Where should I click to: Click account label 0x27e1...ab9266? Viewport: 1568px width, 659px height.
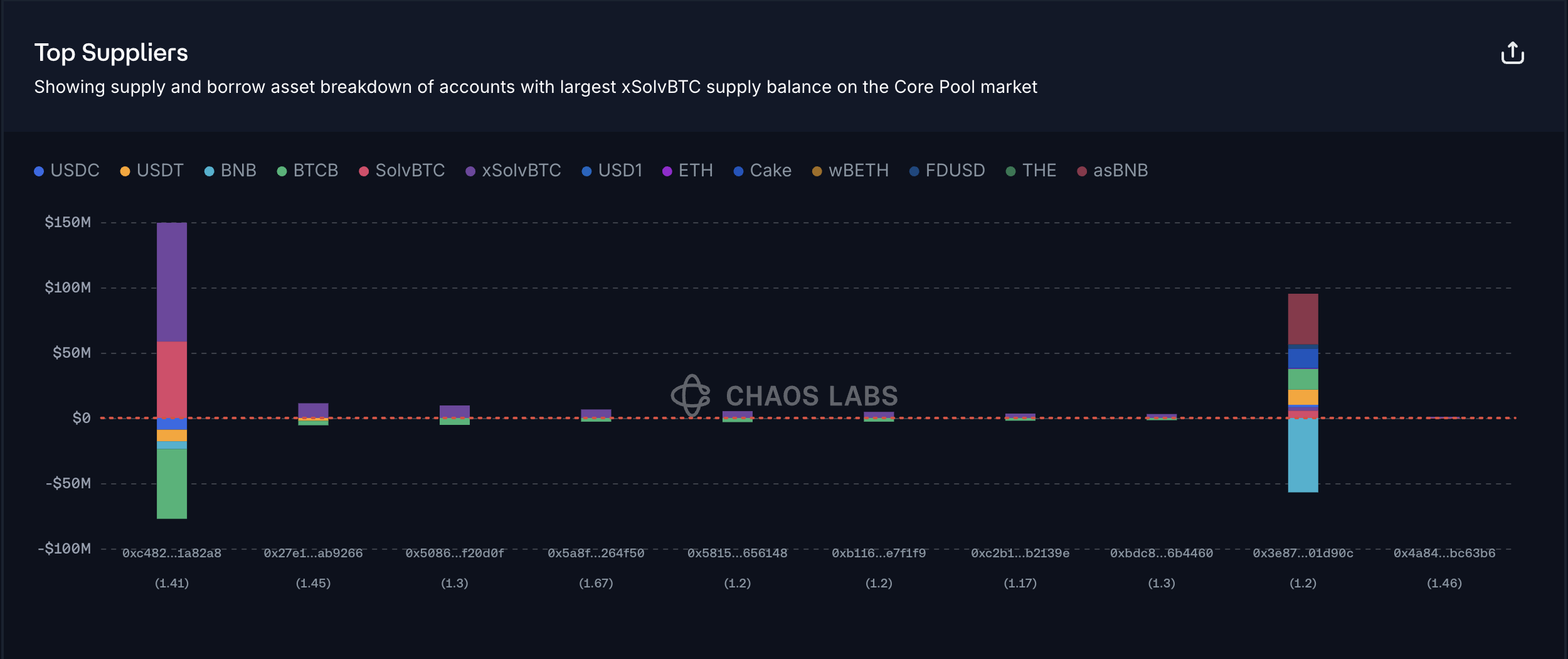(x=313, y=553)
